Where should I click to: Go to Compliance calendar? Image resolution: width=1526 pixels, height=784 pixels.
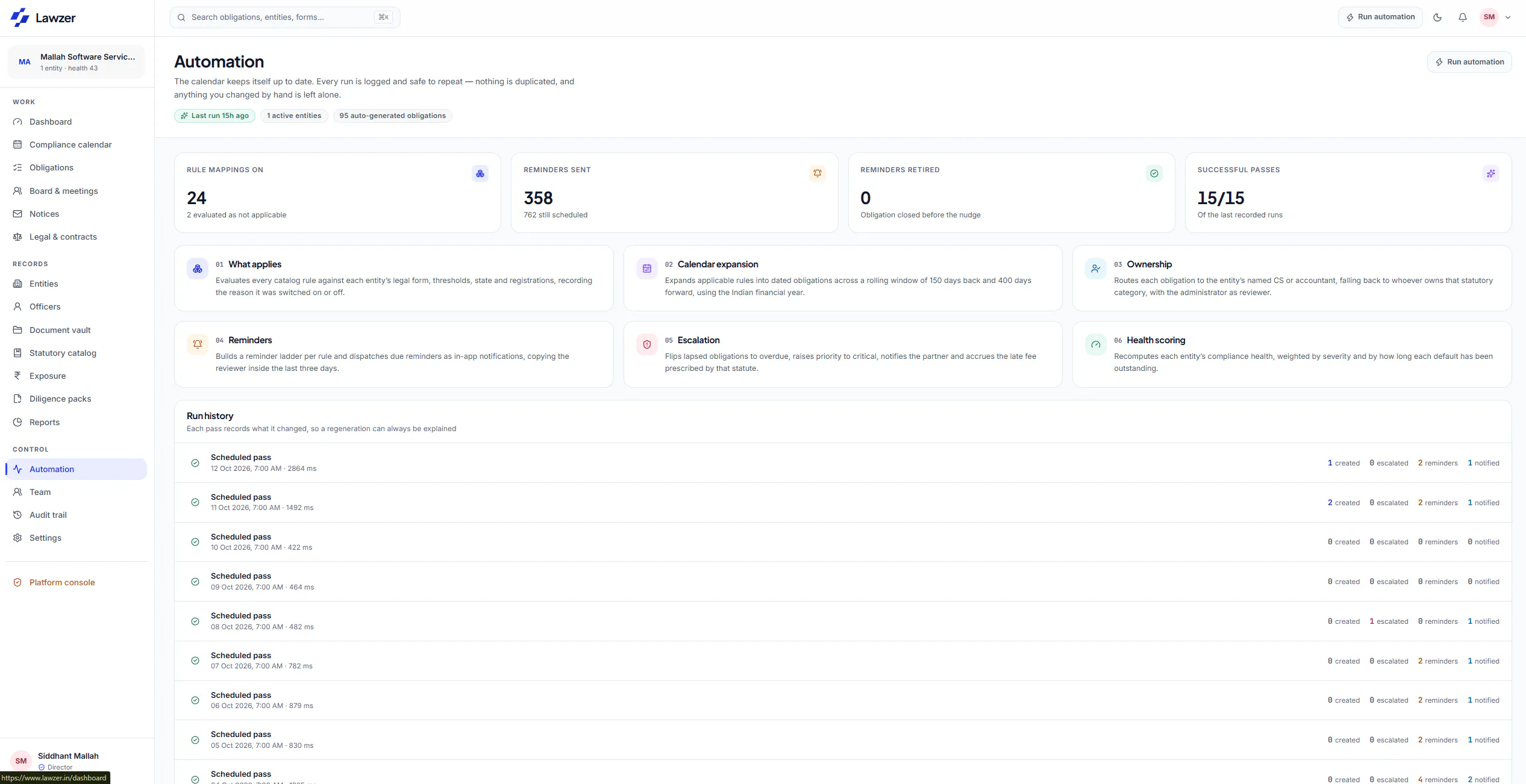[77, 145]
